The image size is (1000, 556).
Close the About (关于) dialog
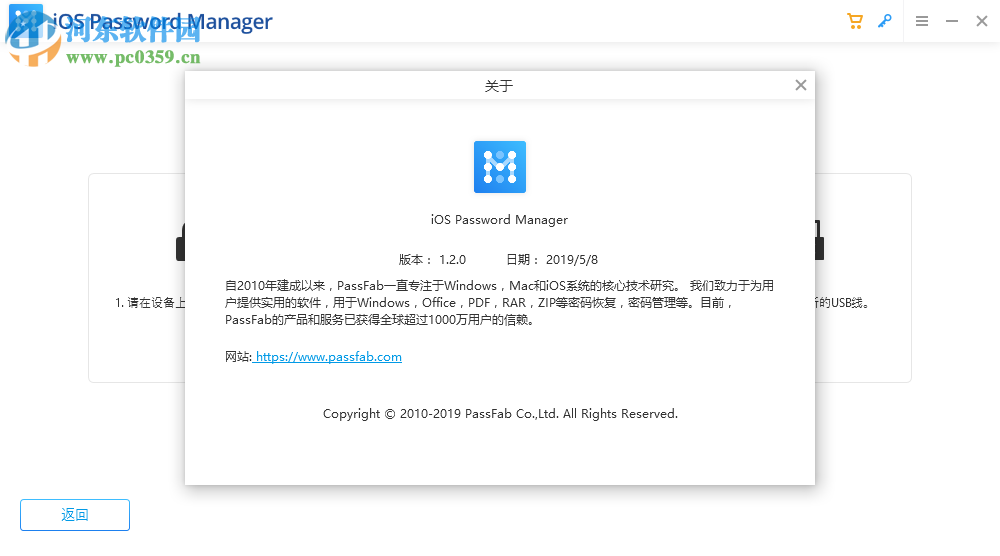tap(801, 85)
